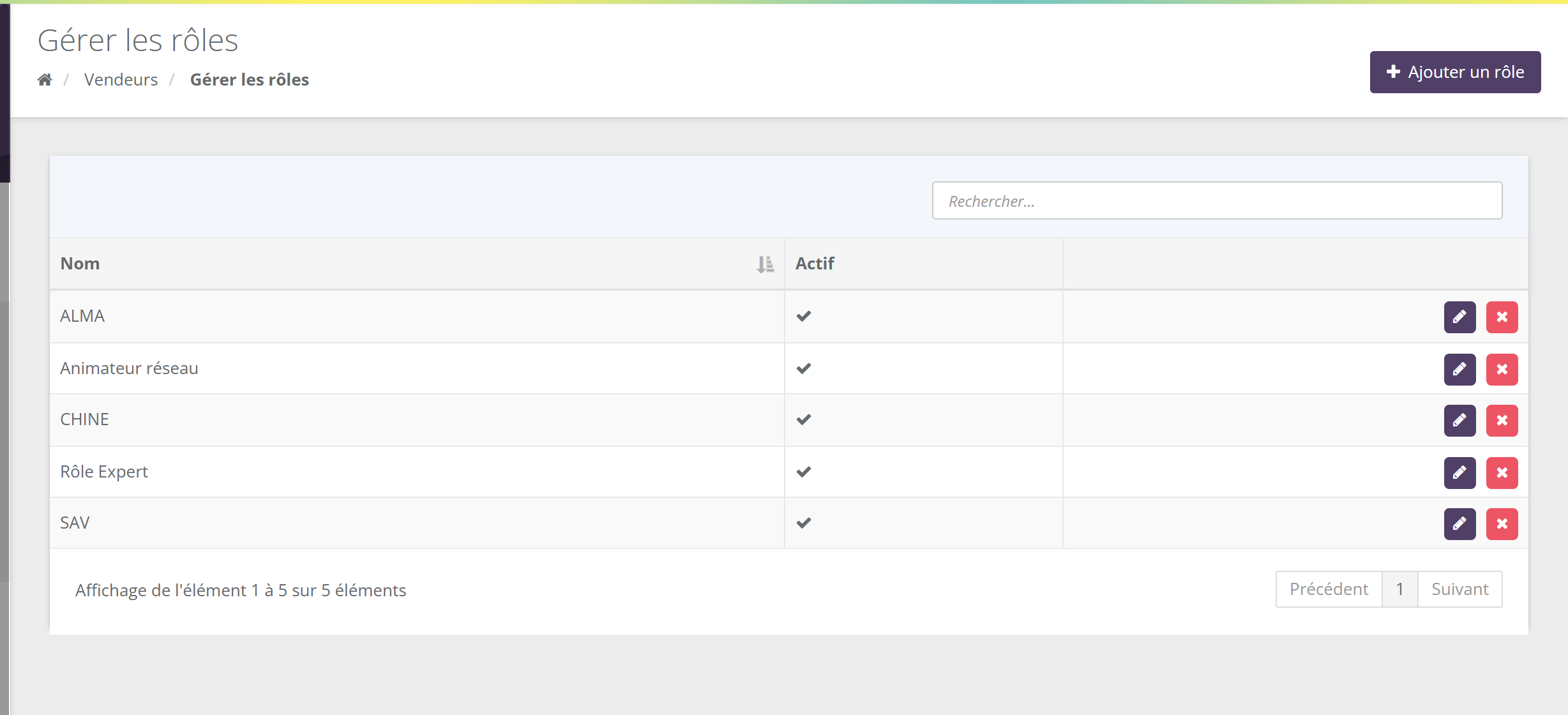Viewport: 1568px width, 715px height.
Task: Edit the SAV role
Action: coord(1459,524)
